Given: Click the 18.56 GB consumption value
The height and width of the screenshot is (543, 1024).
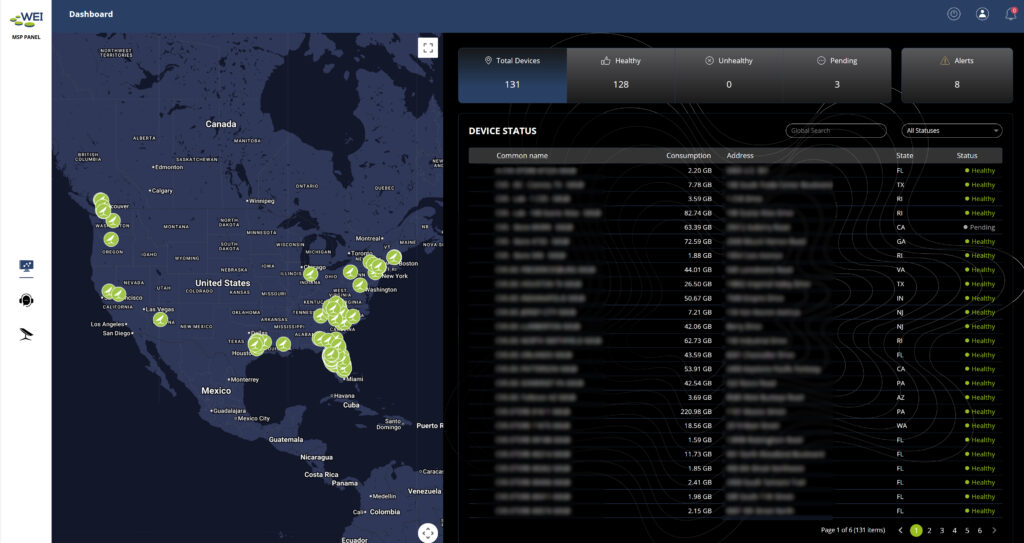Looking at the screenshot, I should [697, 425].
